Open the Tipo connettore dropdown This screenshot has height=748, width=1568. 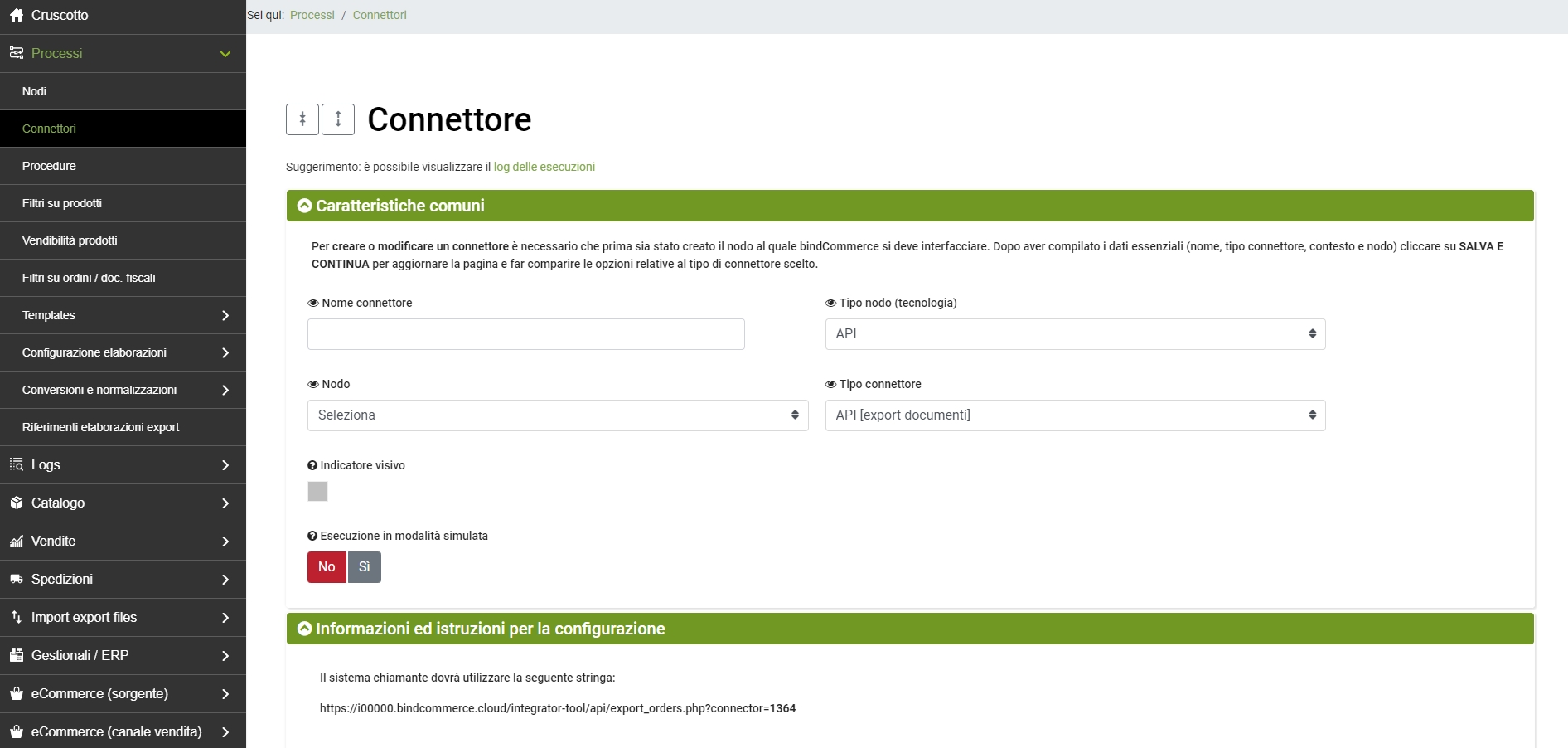(1075, 415)
